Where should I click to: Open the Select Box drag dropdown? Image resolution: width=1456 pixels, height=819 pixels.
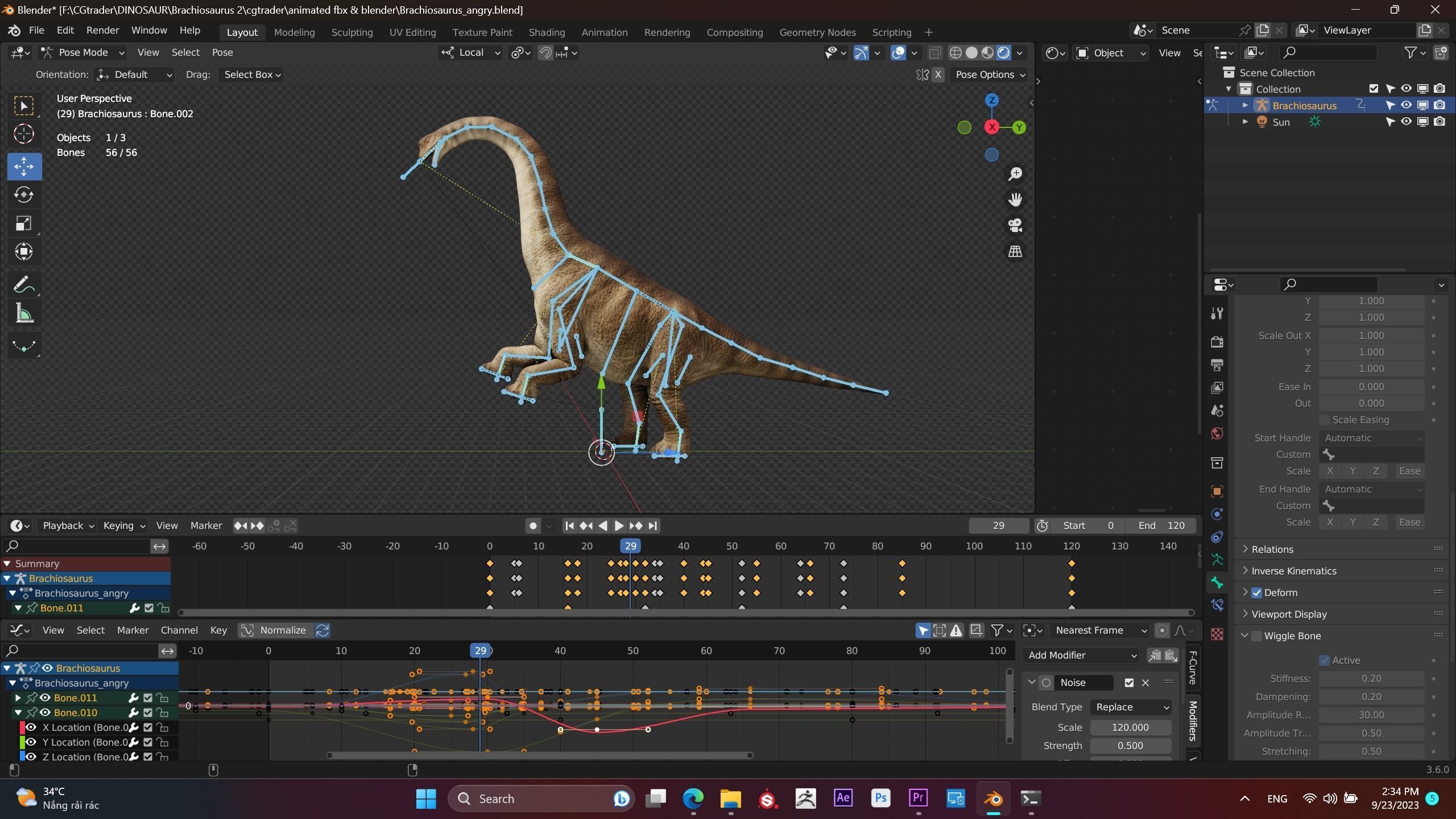tap(252, 75)
